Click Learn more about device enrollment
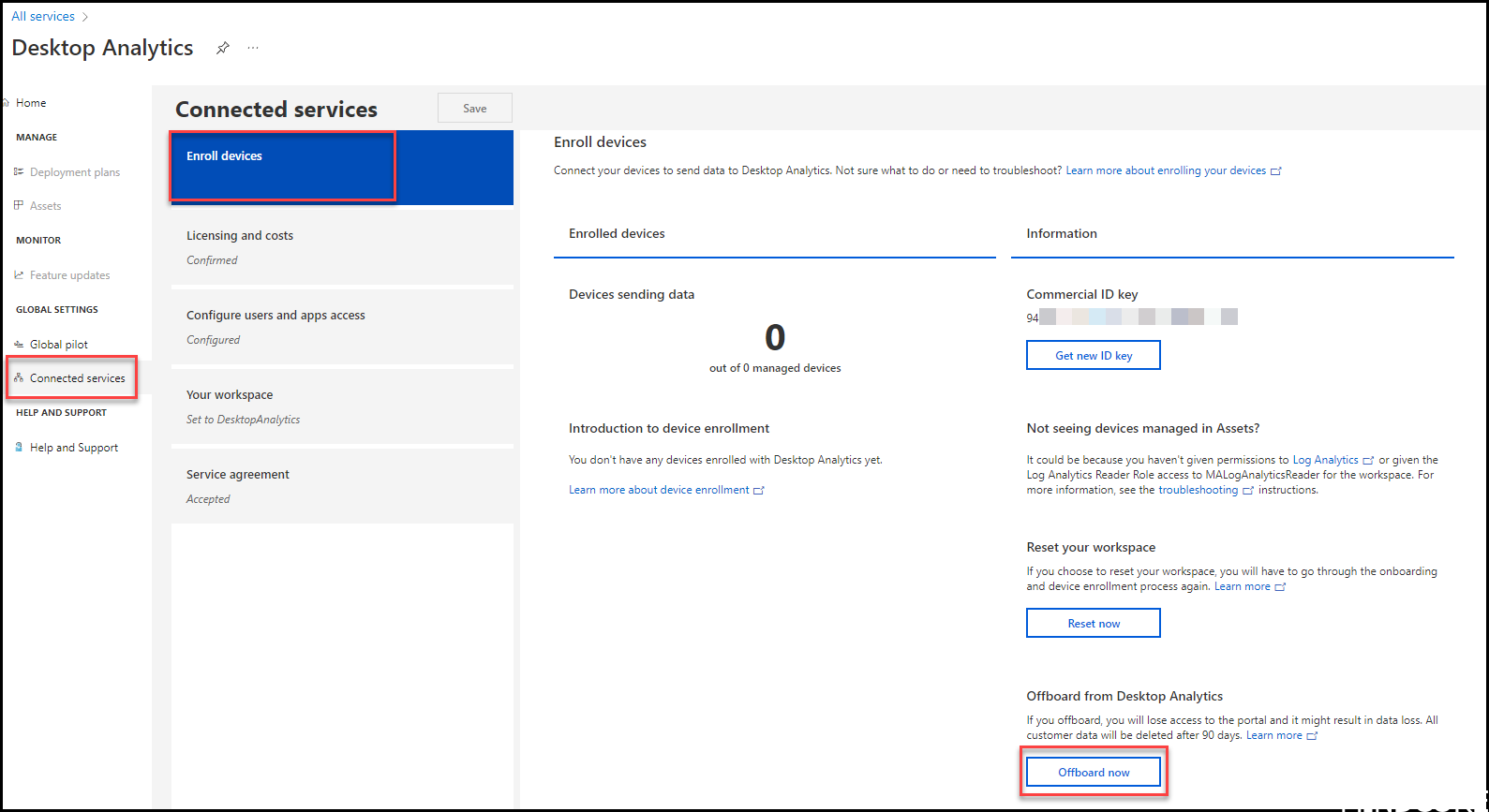The height and width of the screenshot is (812, 1489). (x=659, y=490)
